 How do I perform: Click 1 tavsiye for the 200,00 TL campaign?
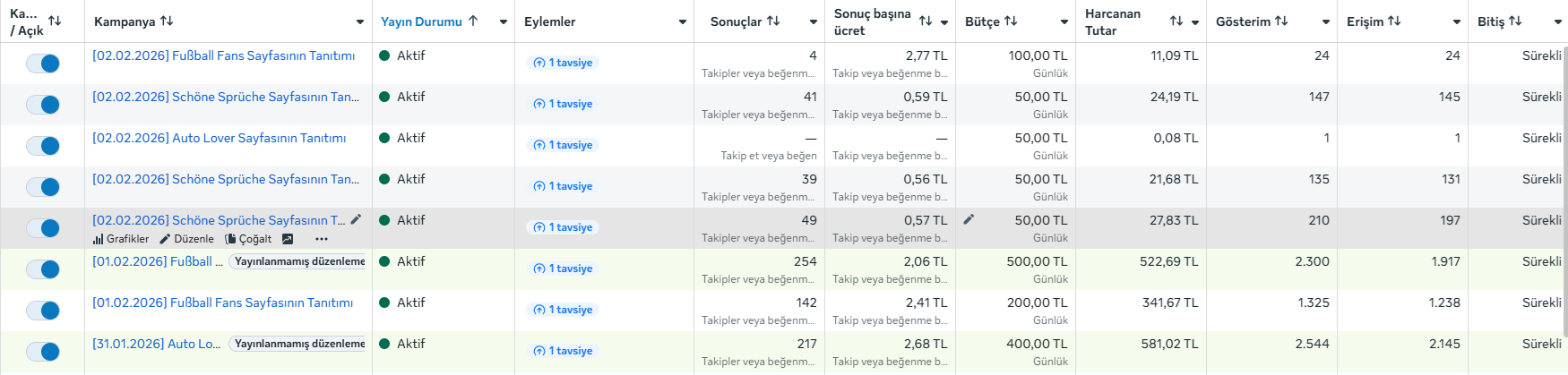[564, 310]
